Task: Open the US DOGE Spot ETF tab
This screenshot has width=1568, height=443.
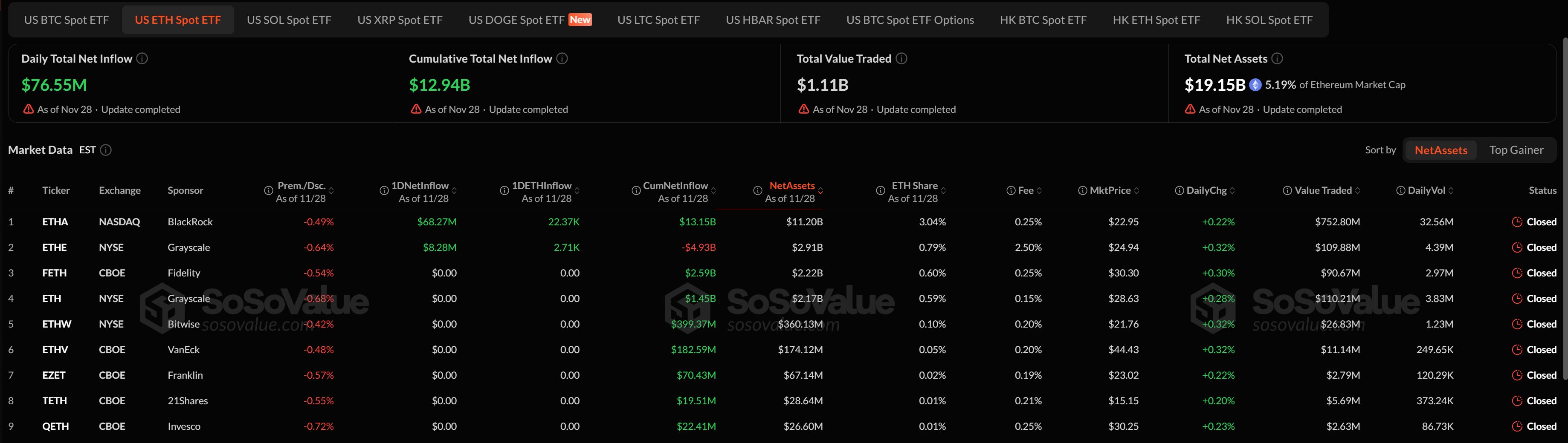Action: 516,20
